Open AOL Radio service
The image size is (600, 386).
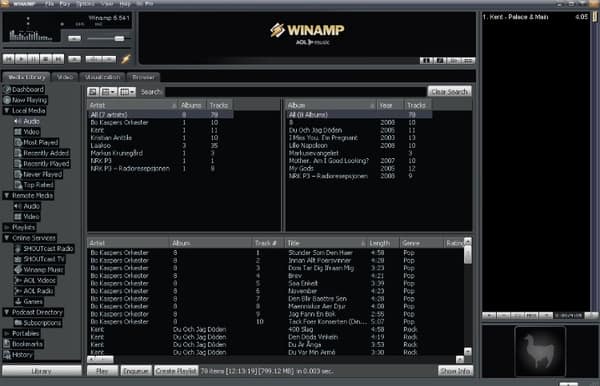coord(34,291)
